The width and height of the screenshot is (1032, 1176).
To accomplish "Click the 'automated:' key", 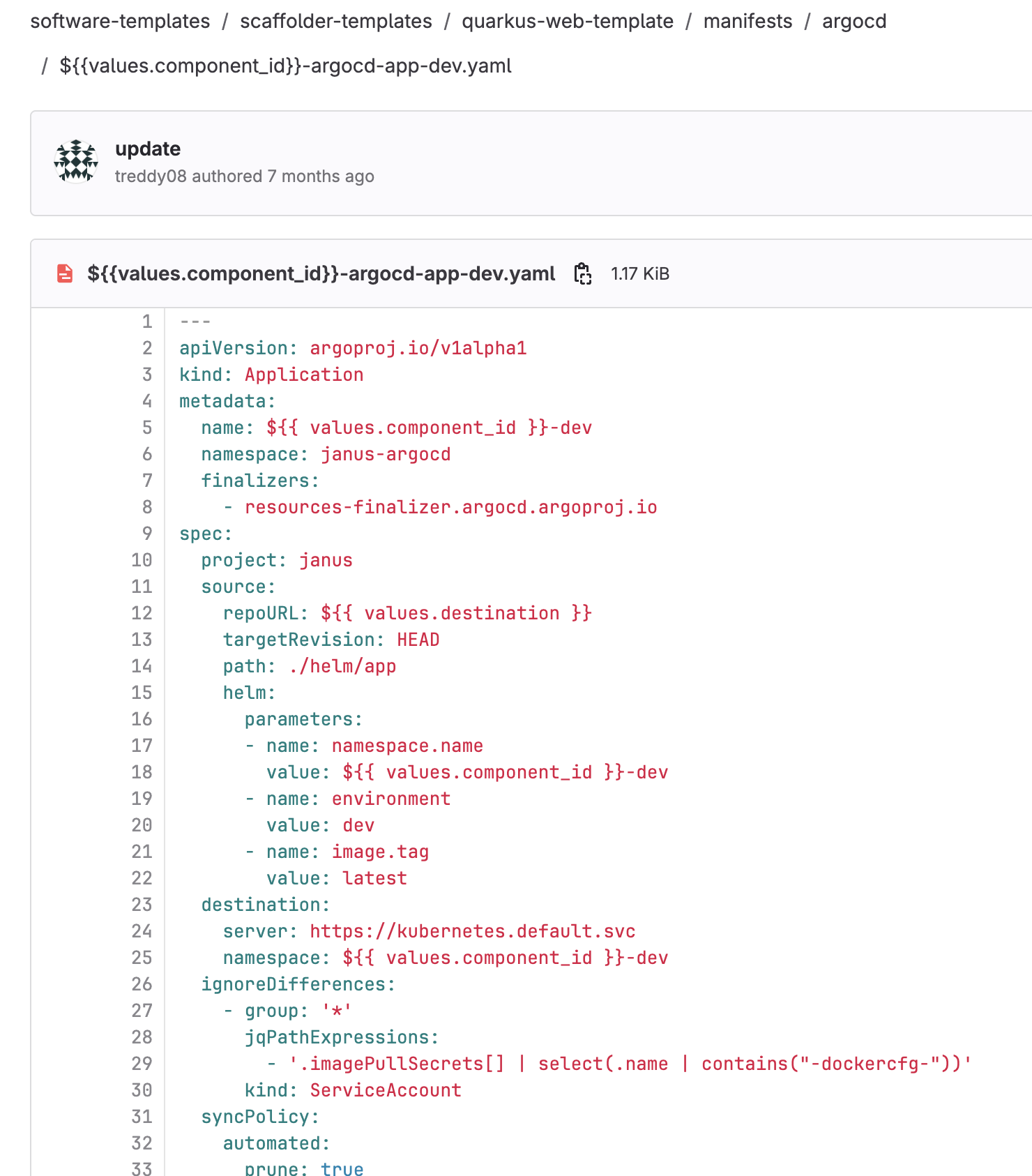I will [276, 1143].
